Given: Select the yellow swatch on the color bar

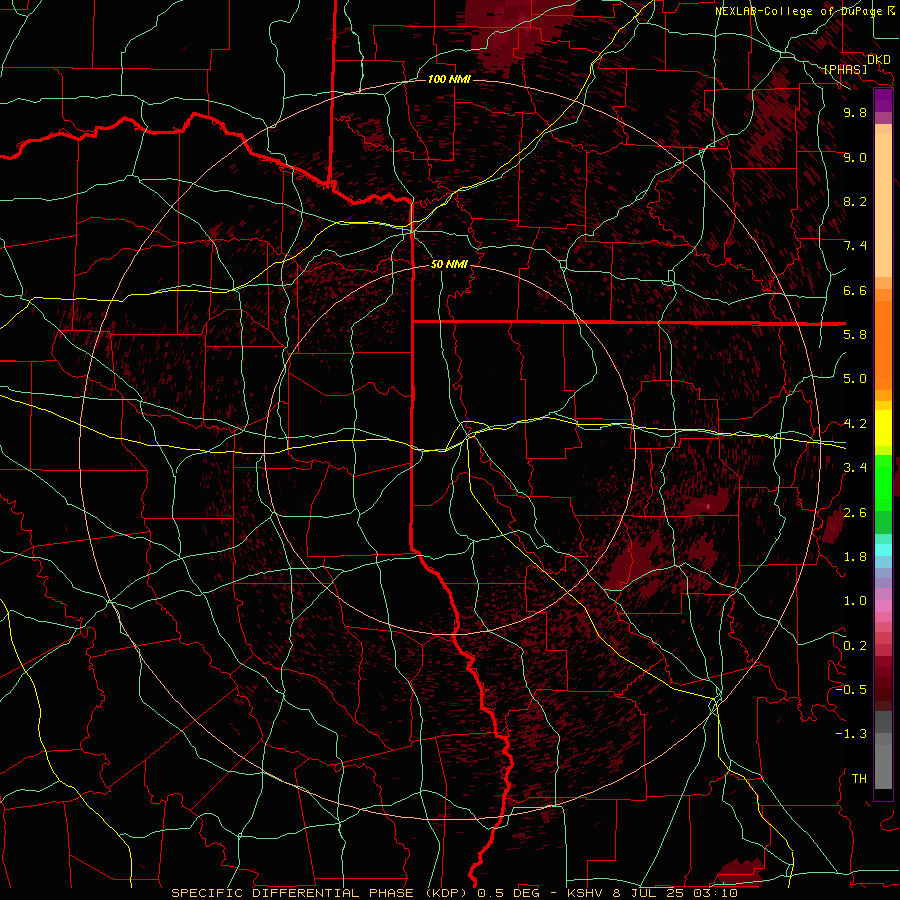Looking at the screenshot, I should point(883,428).
